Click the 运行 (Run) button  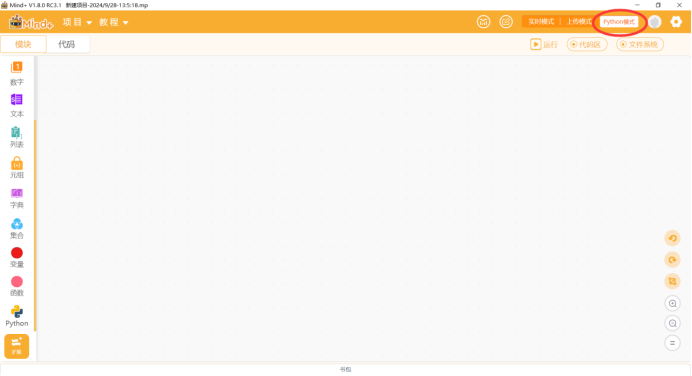(x=544, y=45)
